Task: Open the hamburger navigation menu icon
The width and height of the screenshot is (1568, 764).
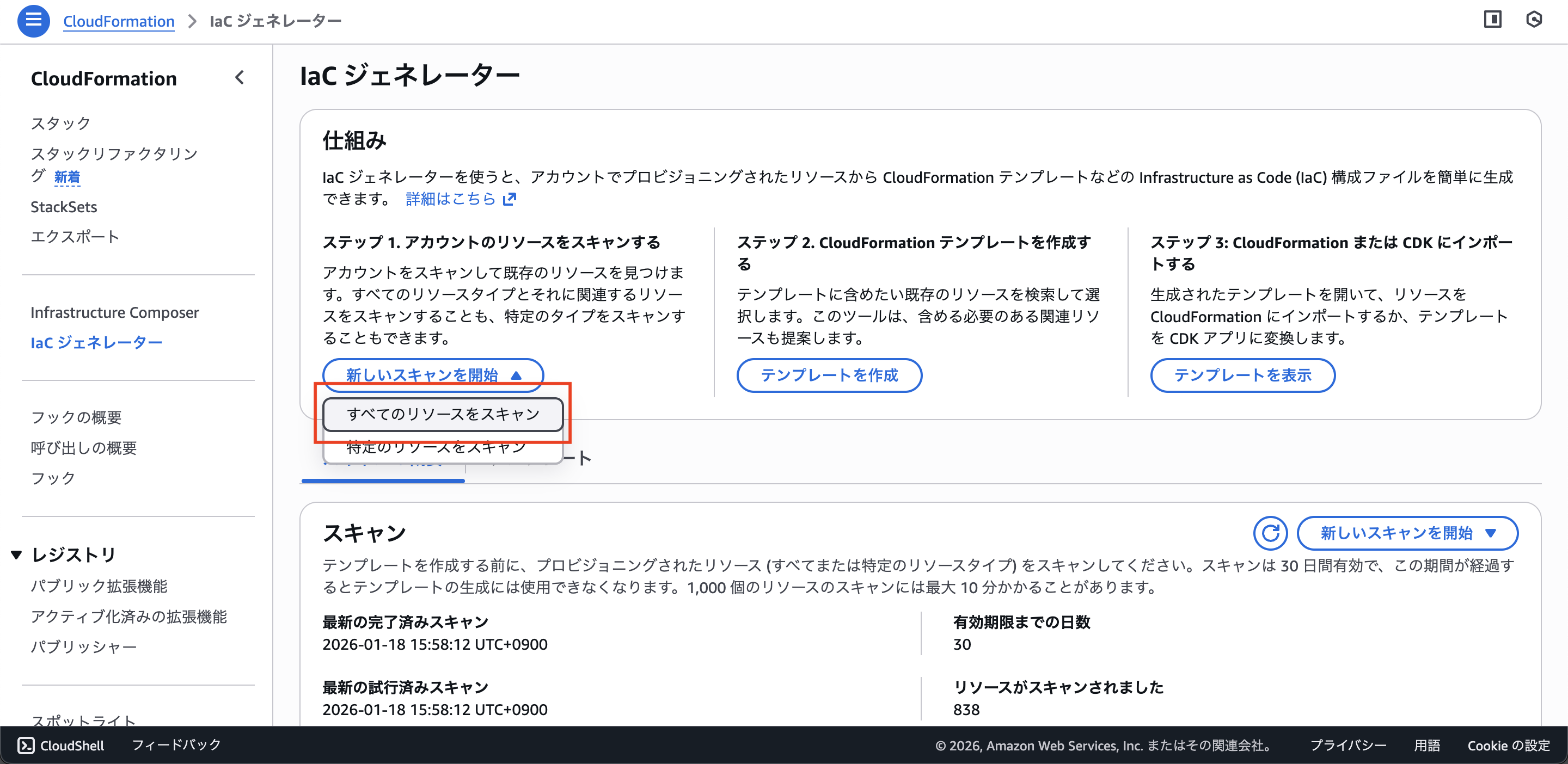Action: 33,21
